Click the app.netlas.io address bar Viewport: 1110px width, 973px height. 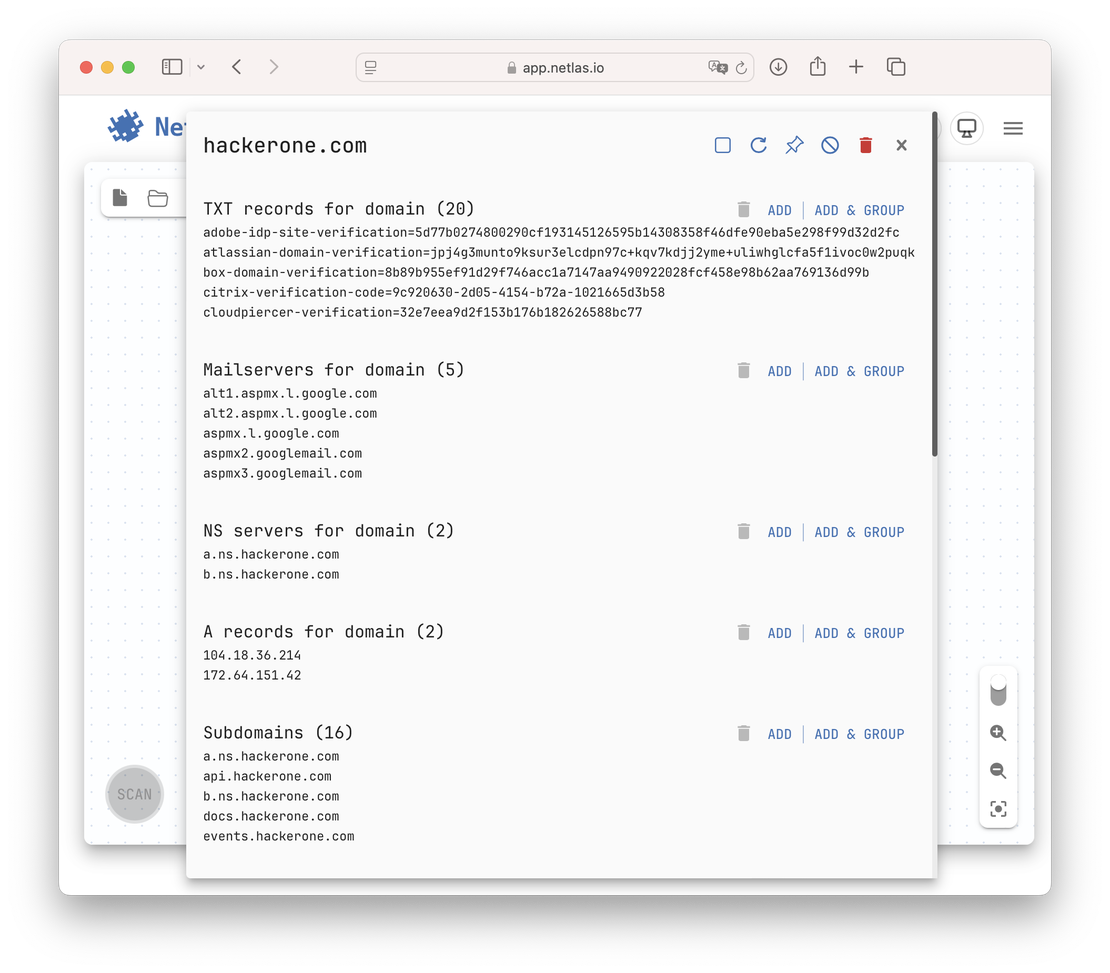555,66
